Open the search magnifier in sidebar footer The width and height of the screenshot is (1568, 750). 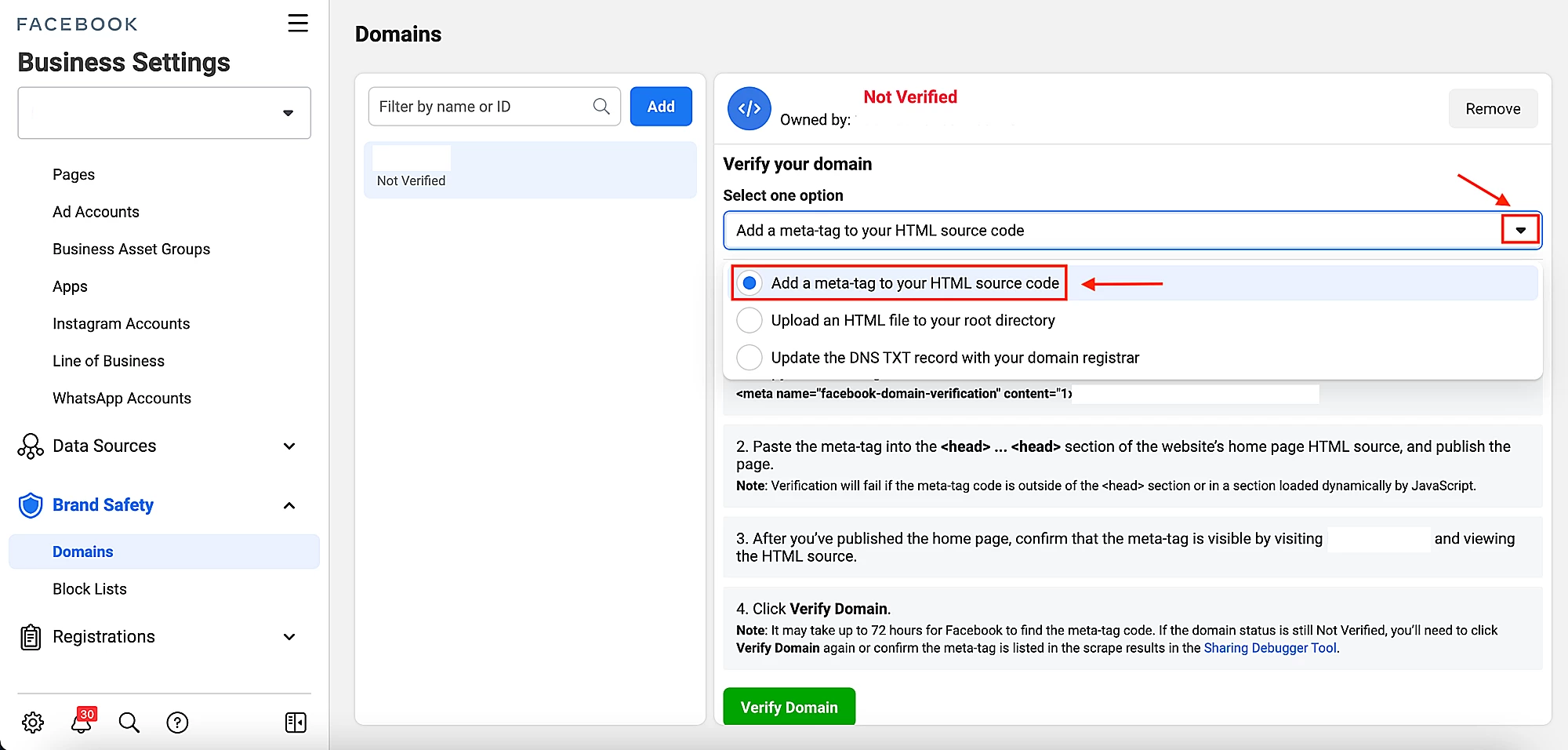tap(129, 723)
